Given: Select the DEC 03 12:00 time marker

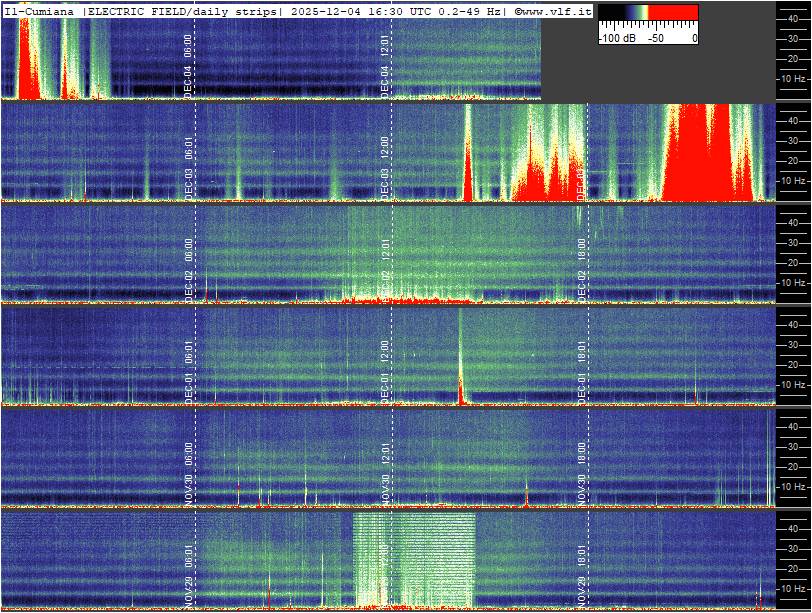Looking at the screenshot, I should (385, 167).
